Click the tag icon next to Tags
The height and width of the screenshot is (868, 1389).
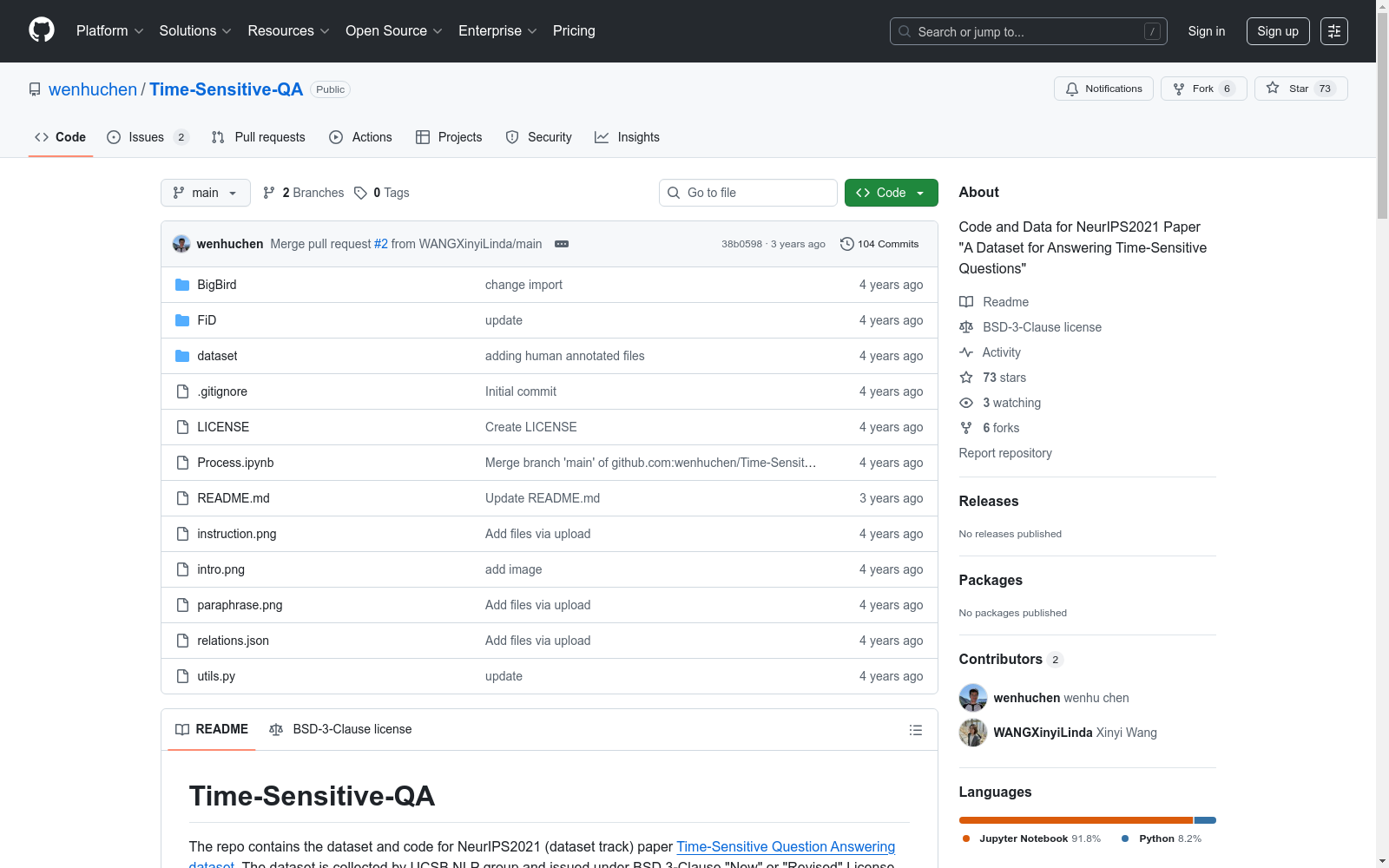tap(361, 193)
